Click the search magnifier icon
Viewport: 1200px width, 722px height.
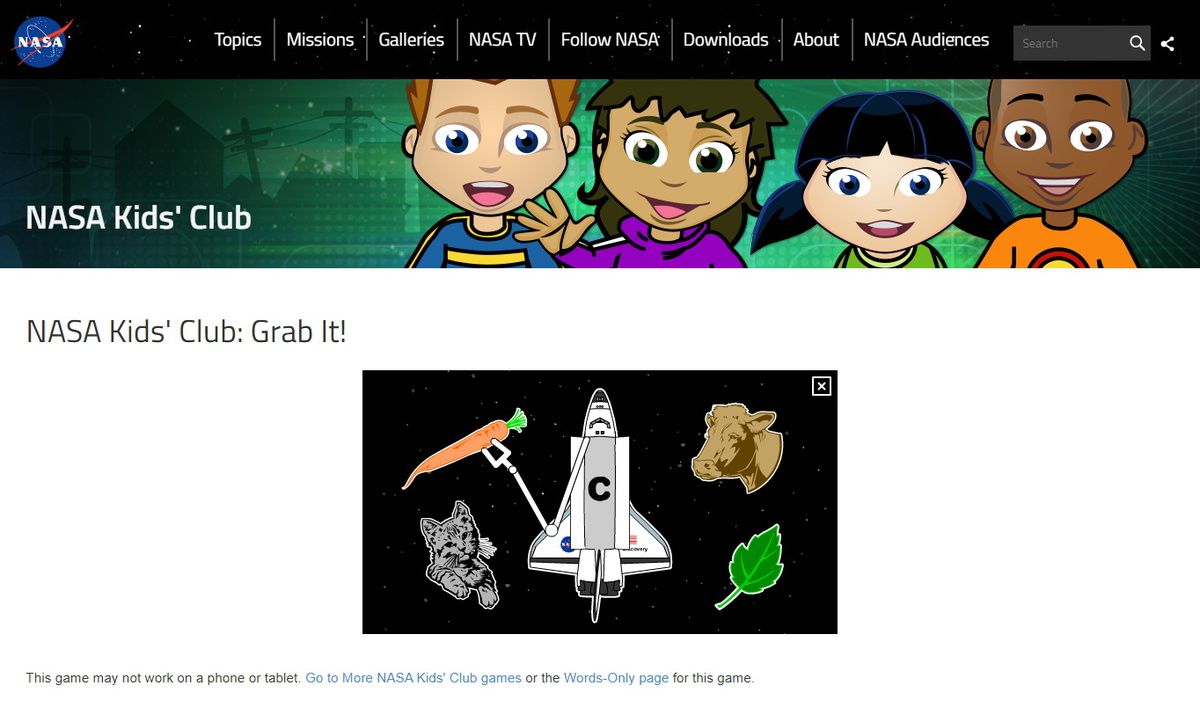(1137, 43)
